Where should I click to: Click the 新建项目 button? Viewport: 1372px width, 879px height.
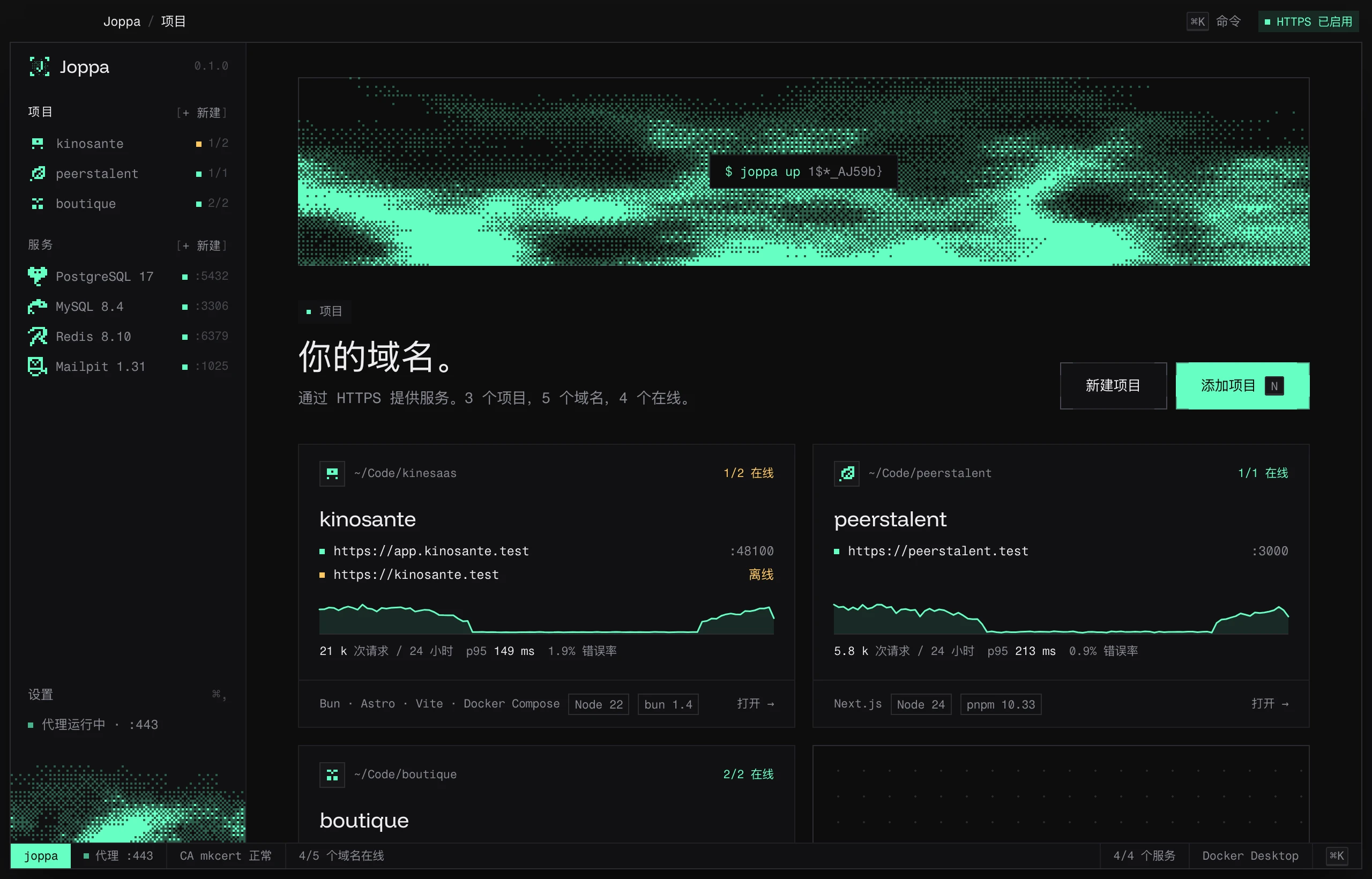[x=1113, y=386]
